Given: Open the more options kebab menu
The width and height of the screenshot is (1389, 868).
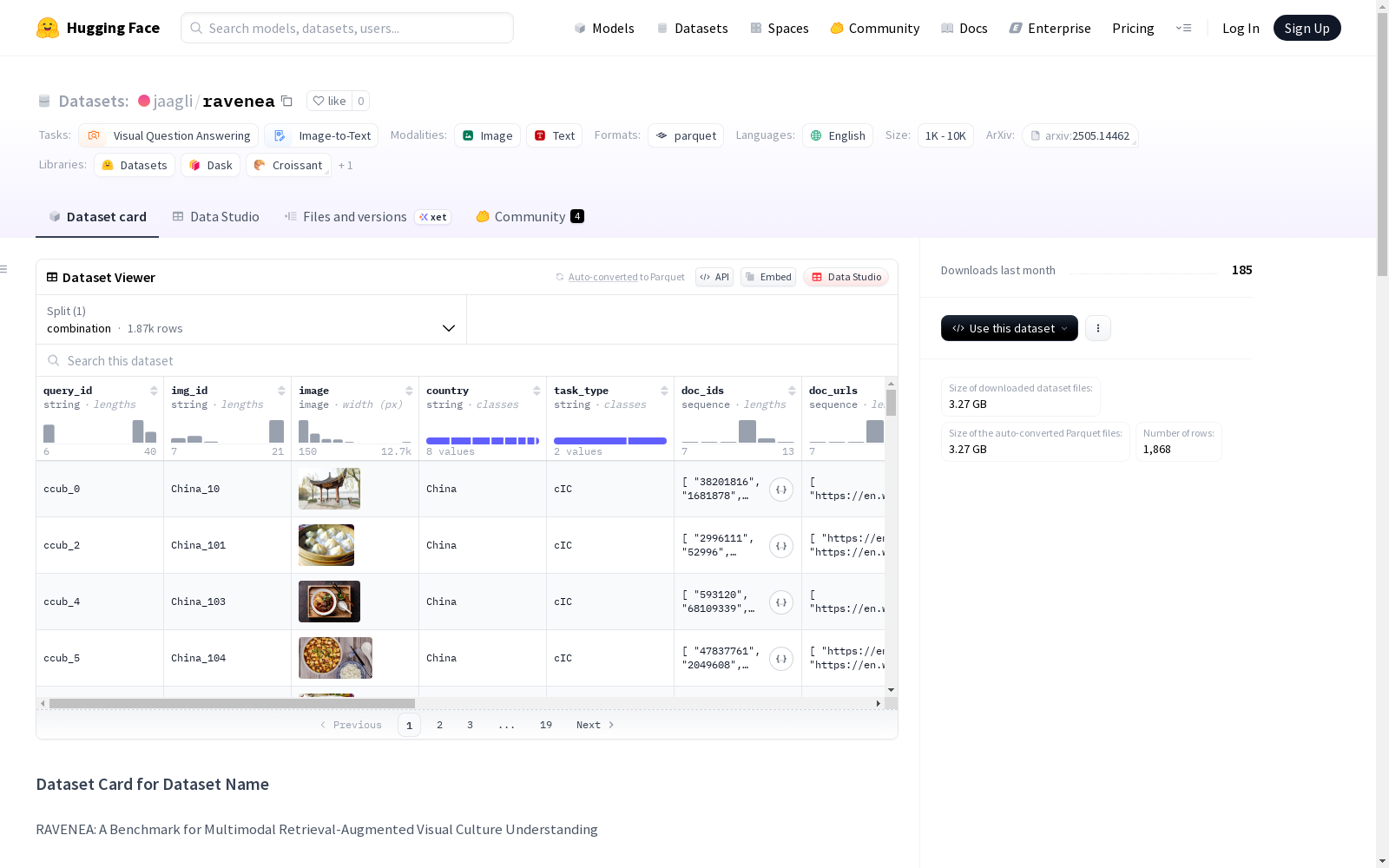Looking at the screenshot, I should [1098, 328].
